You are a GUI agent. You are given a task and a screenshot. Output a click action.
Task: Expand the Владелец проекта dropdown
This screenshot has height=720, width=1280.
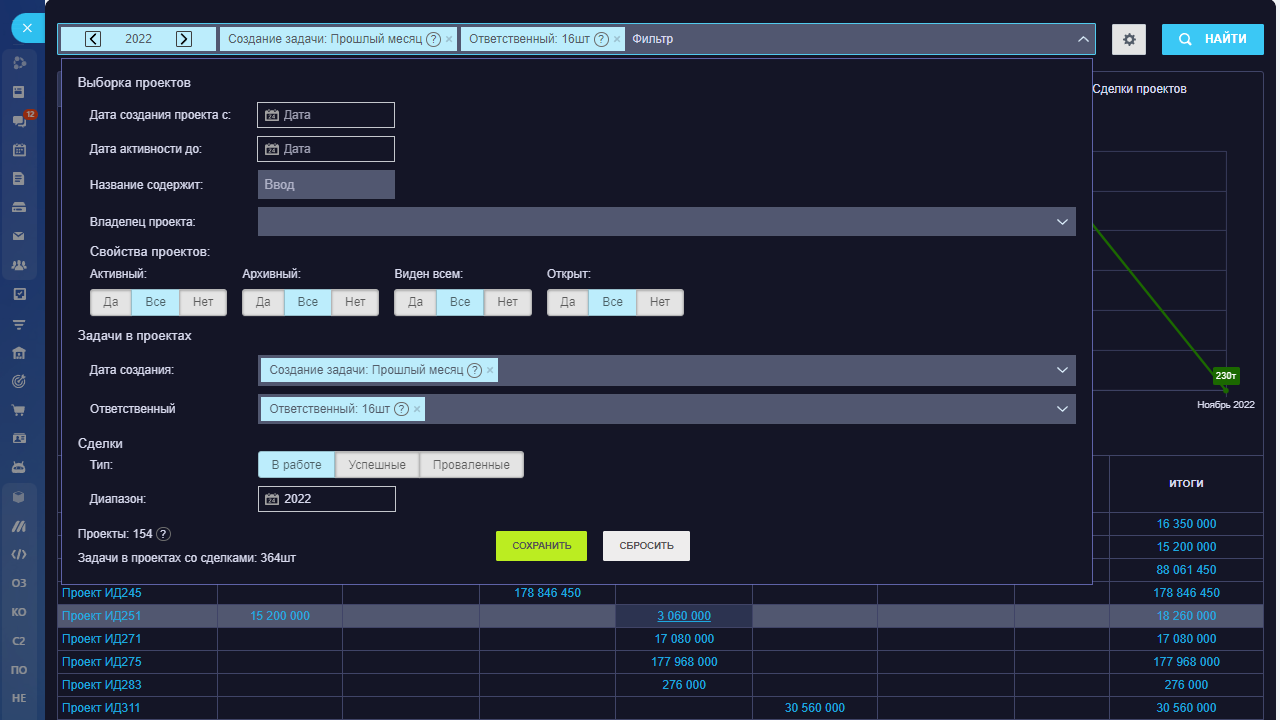click(x=1062, y=222)
